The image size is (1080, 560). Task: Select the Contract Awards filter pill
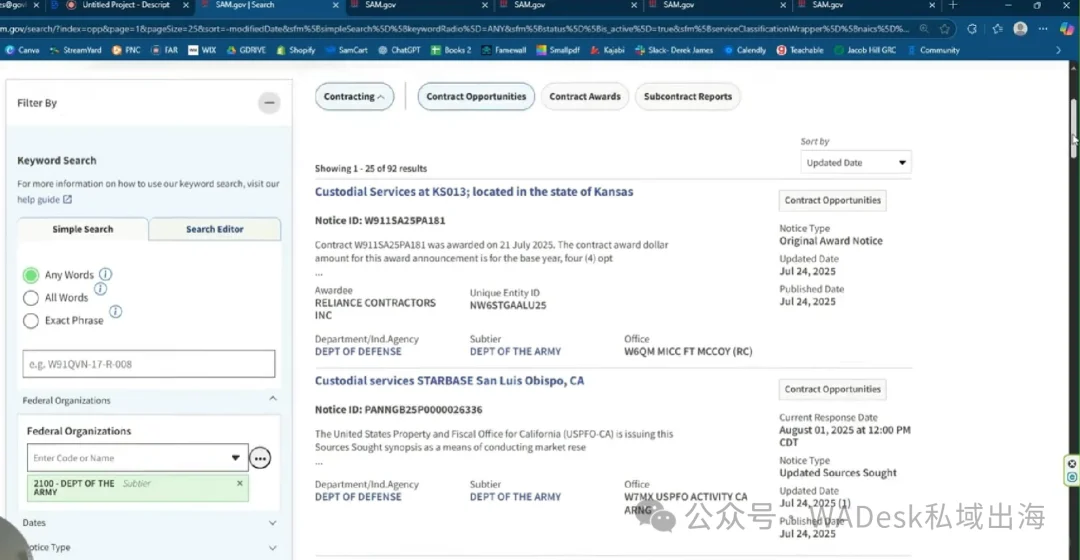tap(585, 96)
